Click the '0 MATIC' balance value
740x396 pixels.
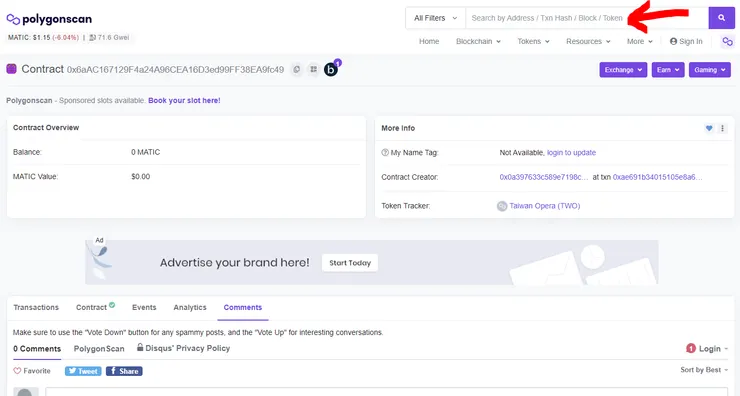(x=145, y=152)
